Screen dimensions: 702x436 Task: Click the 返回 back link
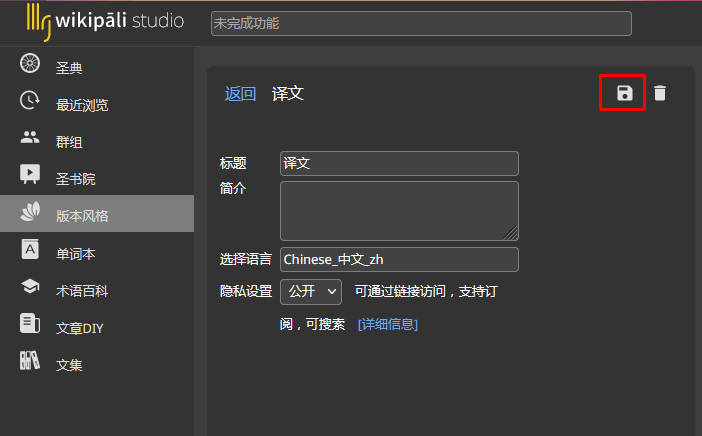coord(240,94)
